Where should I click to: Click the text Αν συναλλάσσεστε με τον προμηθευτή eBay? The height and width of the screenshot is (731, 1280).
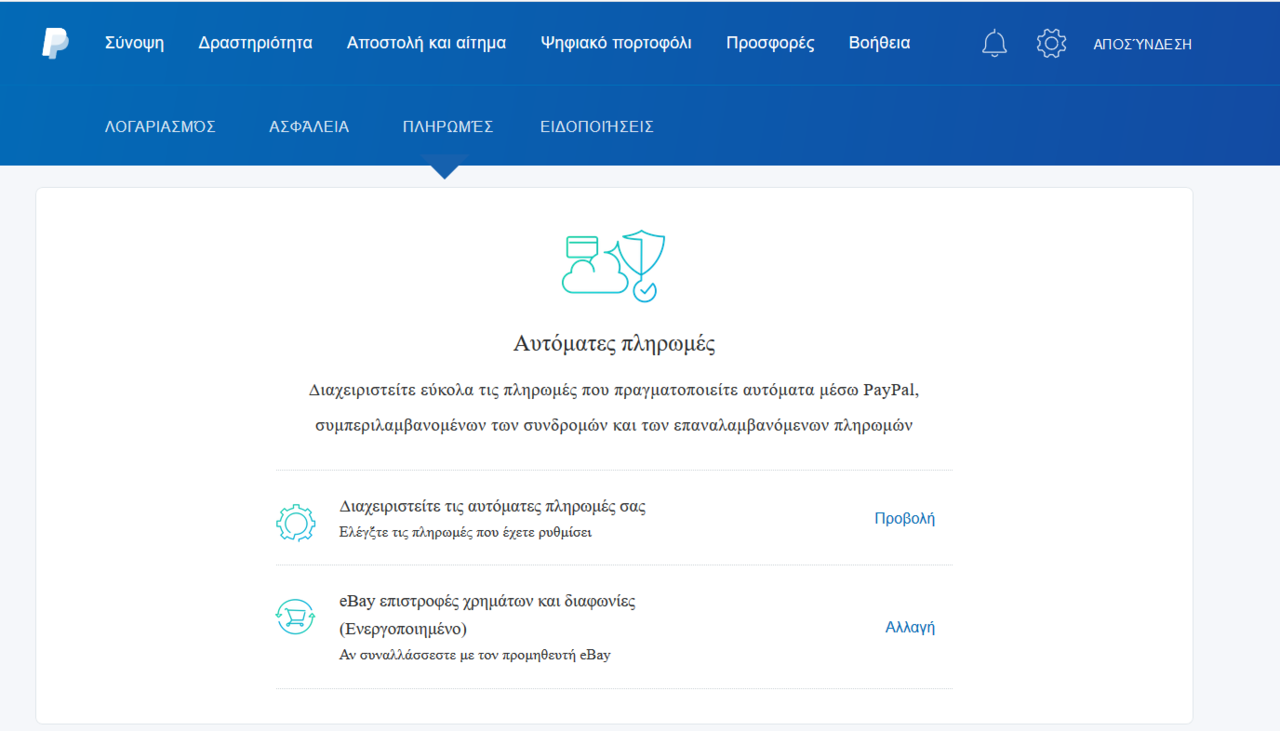(x=475, y=655)
